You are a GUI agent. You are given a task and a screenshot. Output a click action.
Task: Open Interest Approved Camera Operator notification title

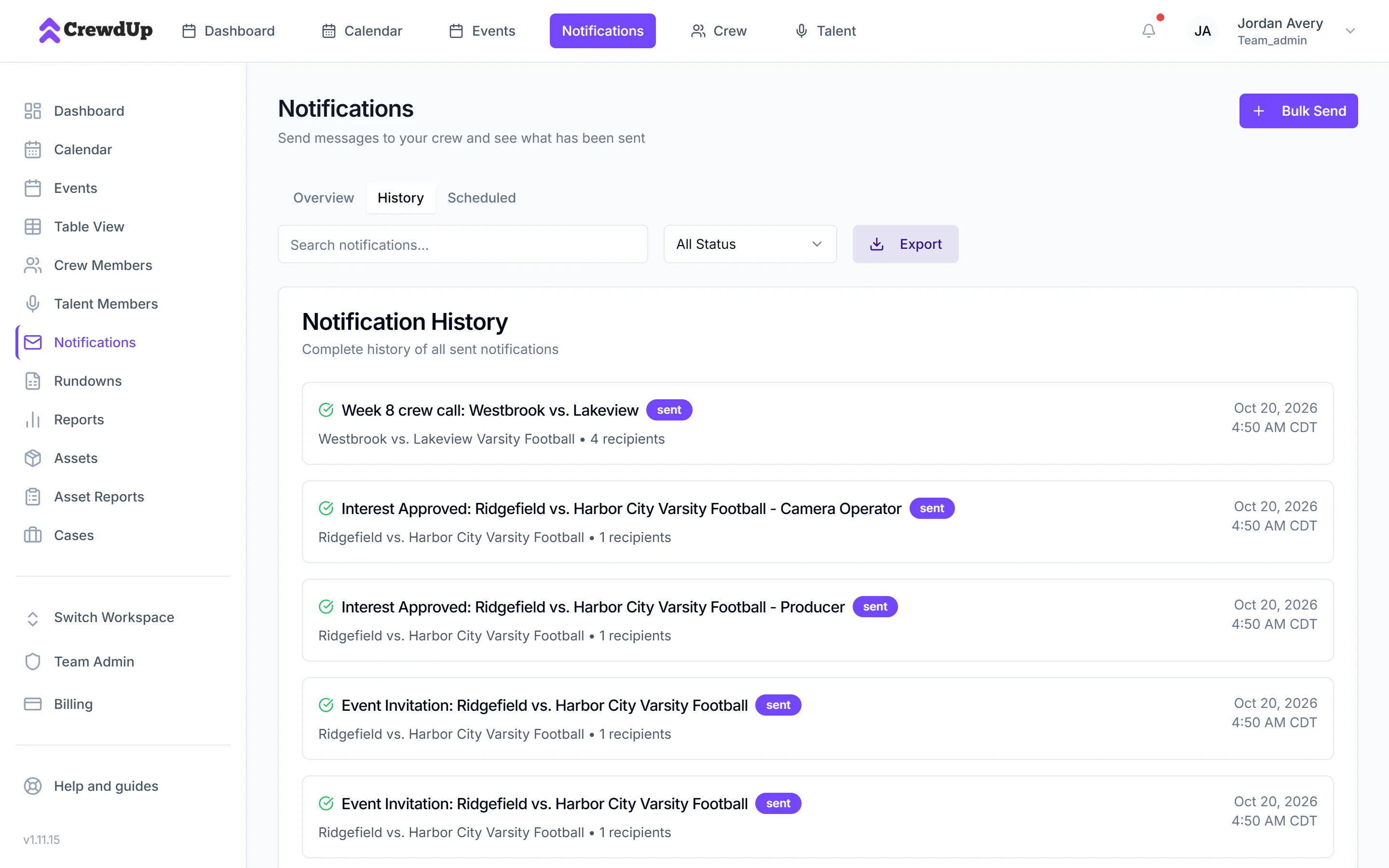point(621,508)
